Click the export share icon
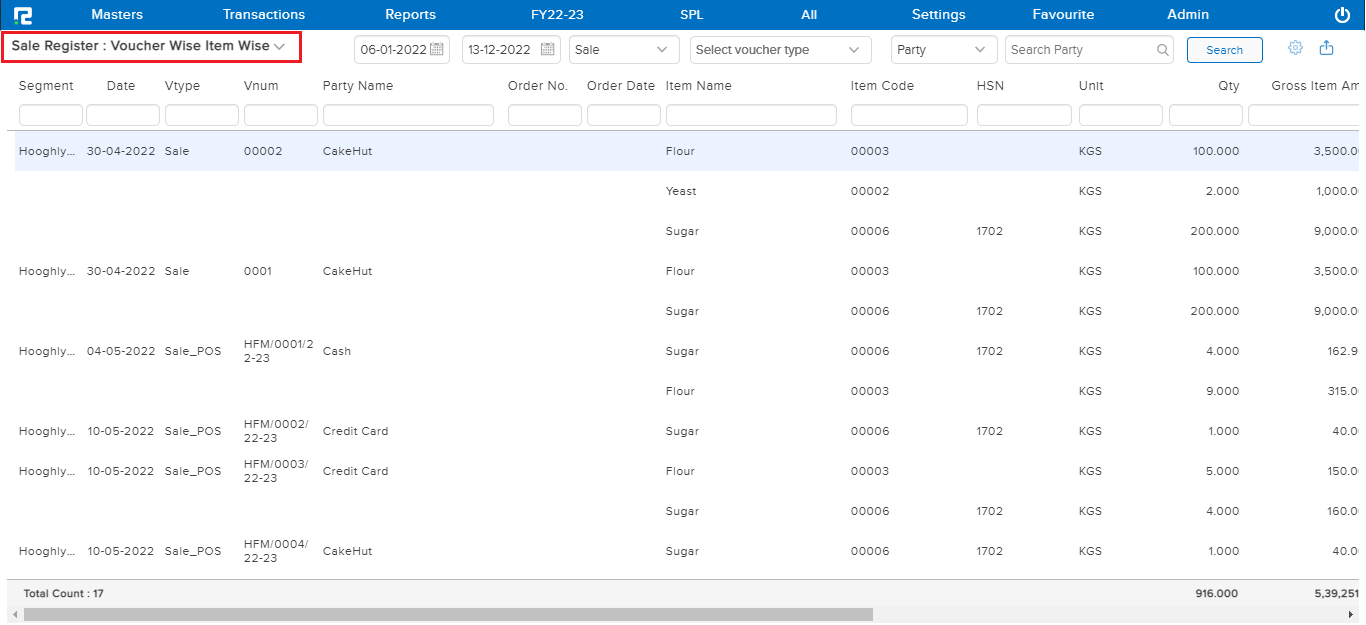This screenshot has width=1366, height=625. [x=1327, y=48]
